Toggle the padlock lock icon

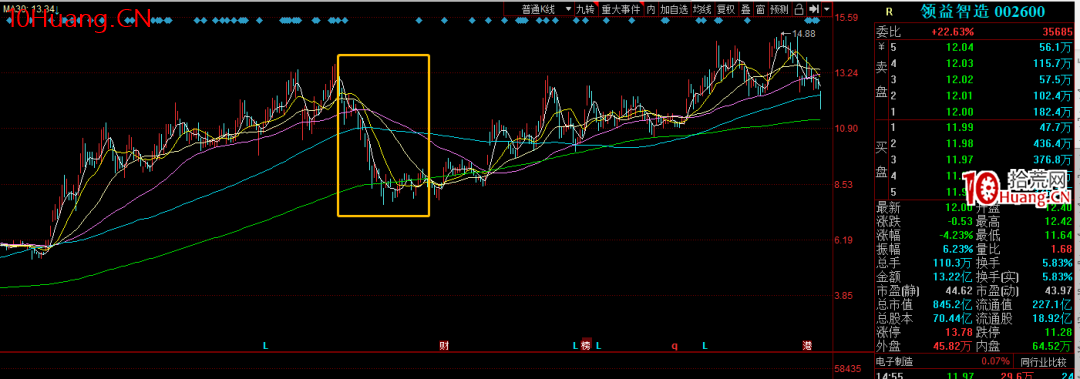point(799,9)
